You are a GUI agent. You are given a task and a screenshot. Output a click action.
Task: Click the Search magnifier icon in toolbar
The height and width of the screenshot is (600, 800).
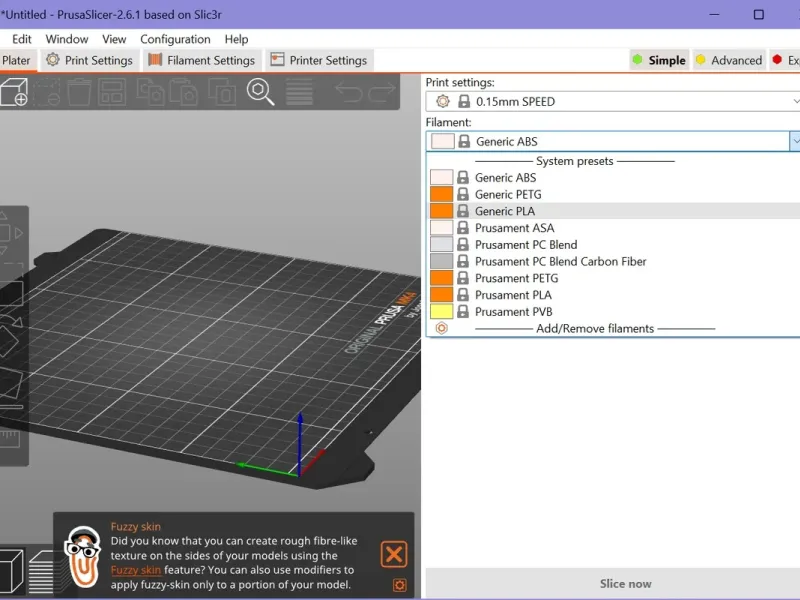pyautogui.click(x=261, y=92)
